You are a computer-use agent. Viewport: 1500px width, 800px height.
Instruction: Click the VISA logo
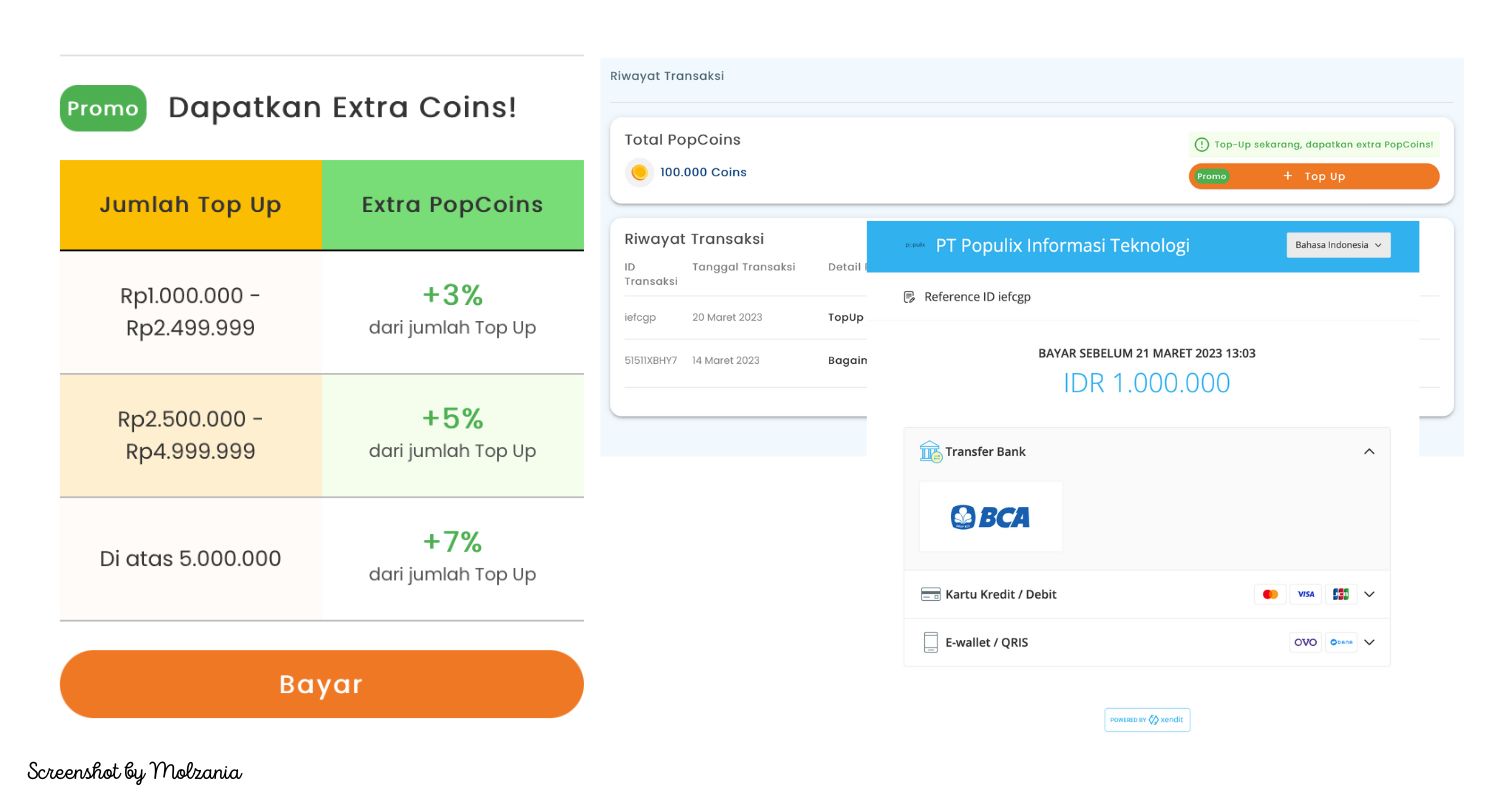point(1305,594)
